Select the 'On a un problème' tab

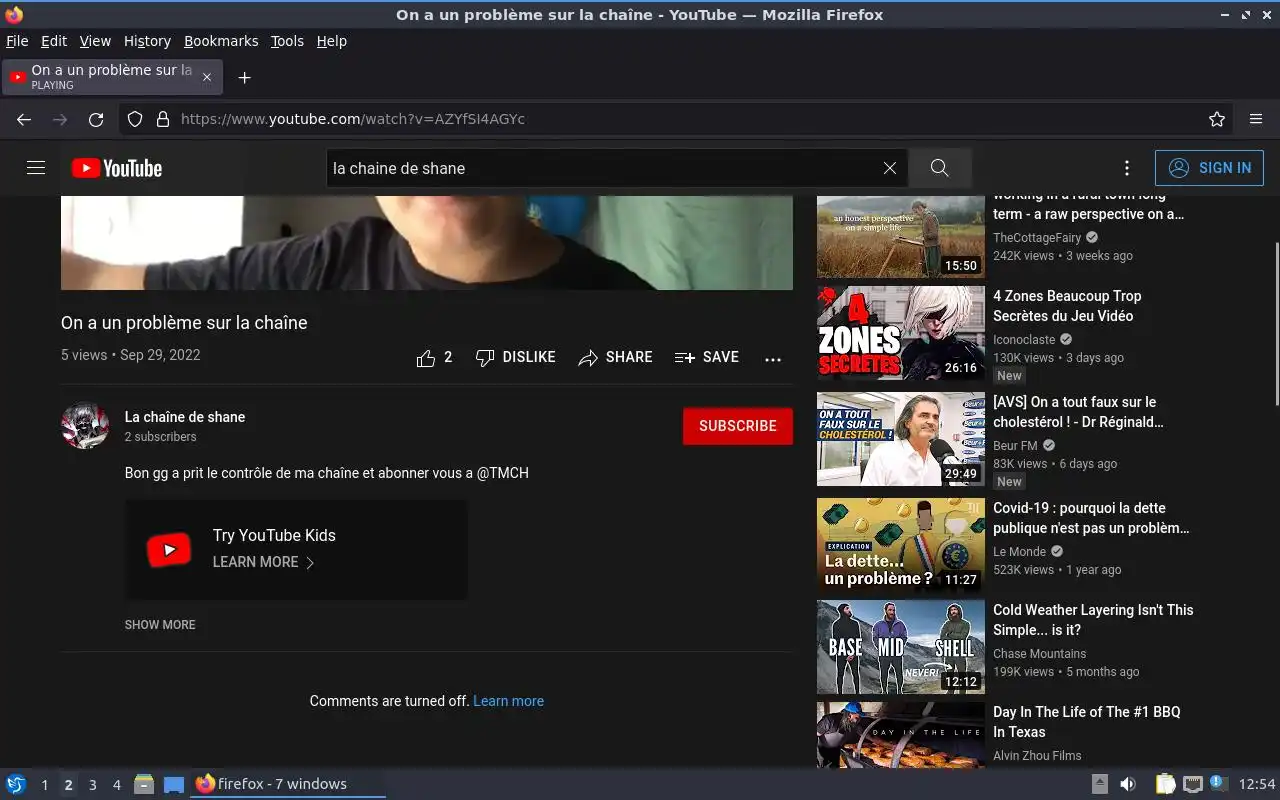[112, 77]
